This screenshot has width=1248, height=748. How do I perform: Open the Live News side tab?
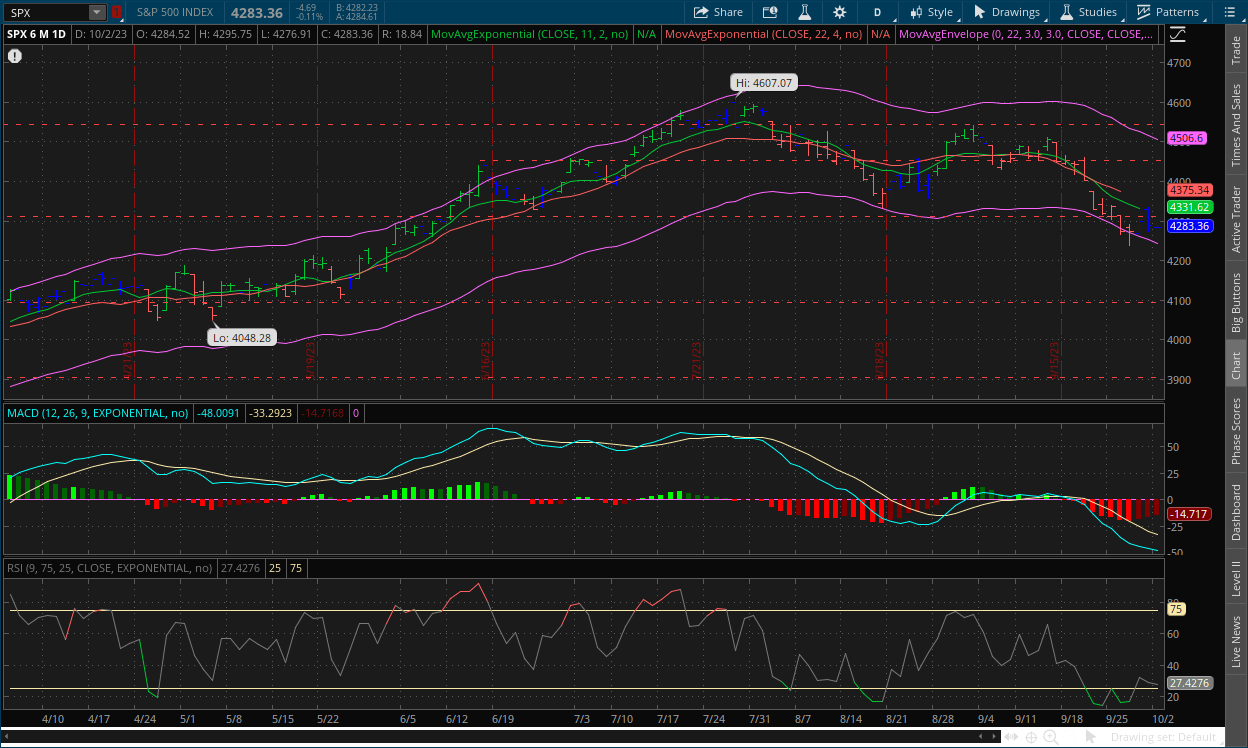coord(1236,641)
